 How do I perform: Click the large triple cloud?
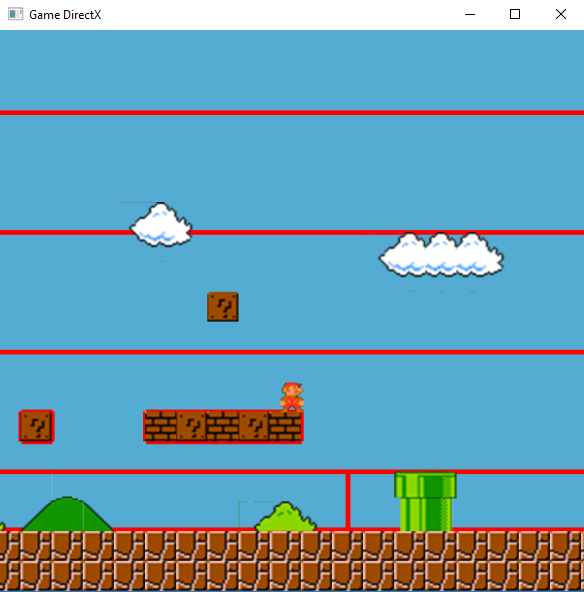point(441,254)
